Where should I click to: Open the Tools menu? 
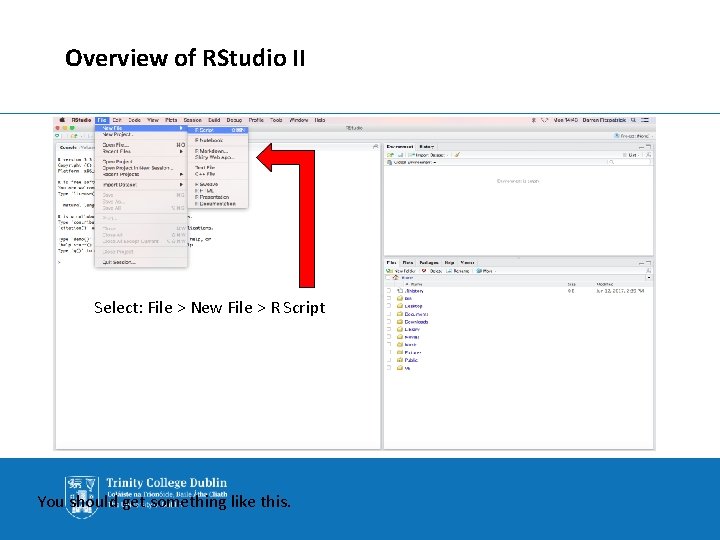[x=276, y=120]
